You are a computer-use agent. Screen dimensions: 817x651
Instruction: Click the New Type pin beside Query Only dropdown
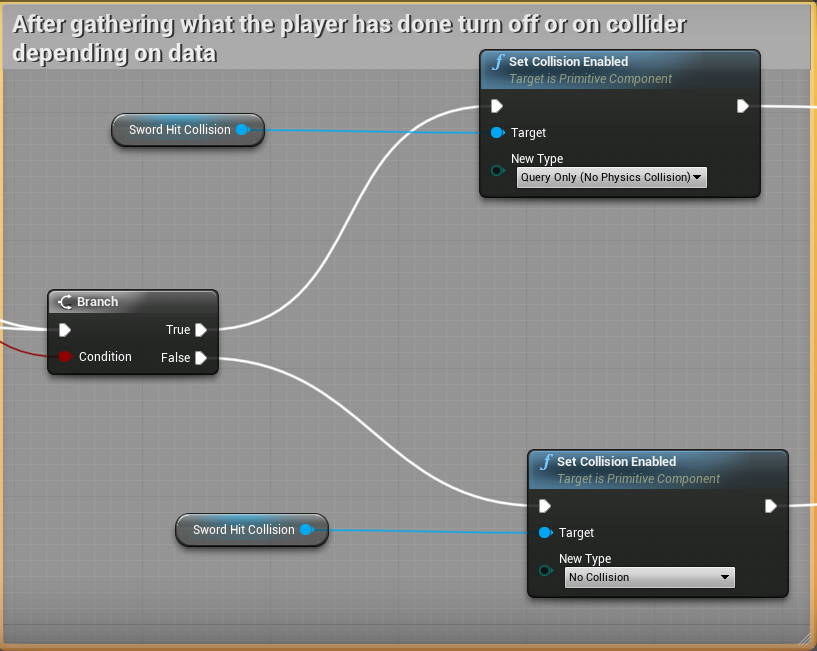[497, 170]
